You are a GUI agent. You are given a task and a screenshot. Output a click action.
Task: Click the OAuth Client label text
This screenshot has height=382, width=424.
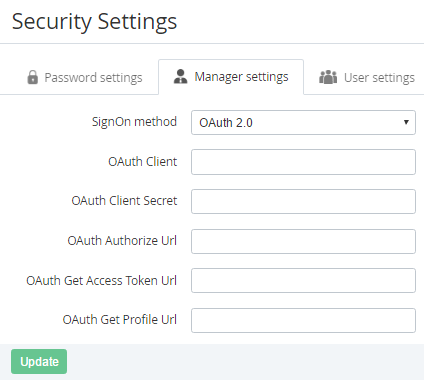(x=143, y=162)
